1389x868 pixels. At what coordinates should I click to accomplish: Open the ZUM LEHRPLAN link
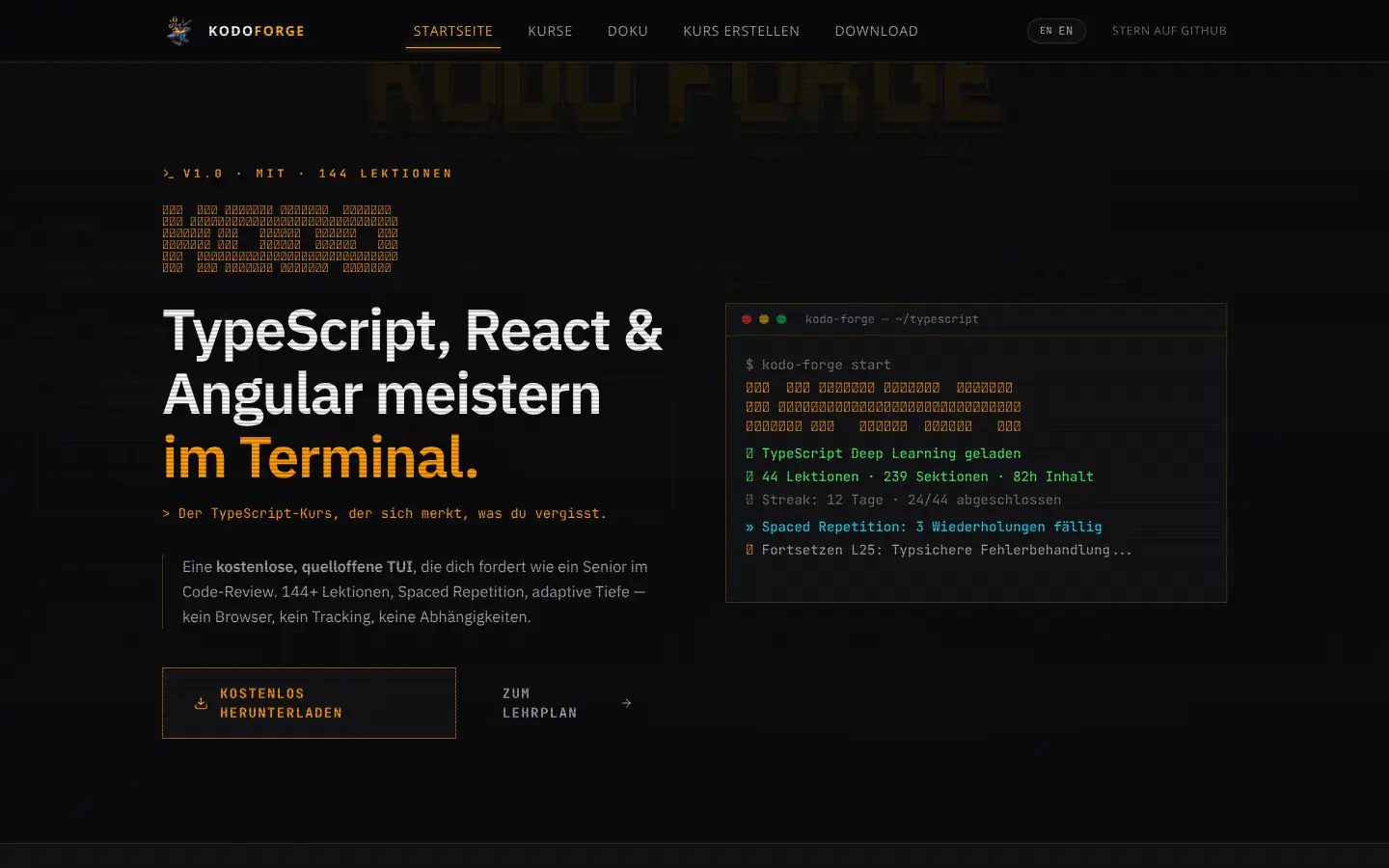pos(567,703)
